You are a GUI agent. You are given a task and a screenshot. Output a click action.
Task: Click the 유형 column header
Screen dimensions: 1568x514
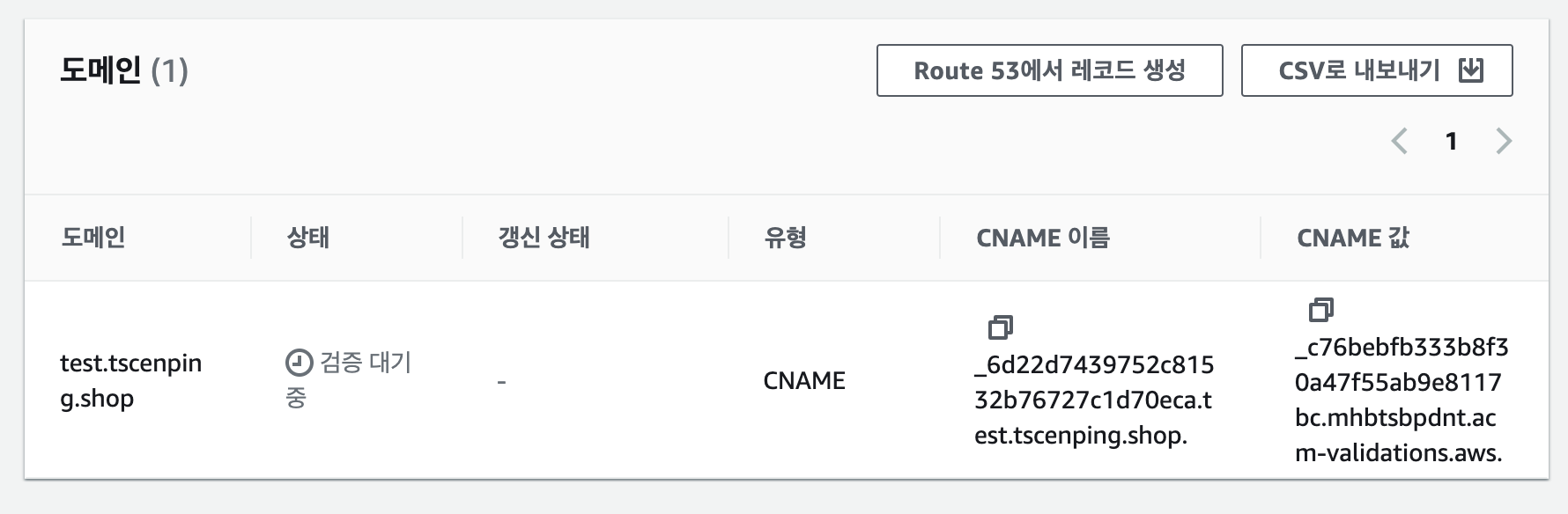click(785, 238)
